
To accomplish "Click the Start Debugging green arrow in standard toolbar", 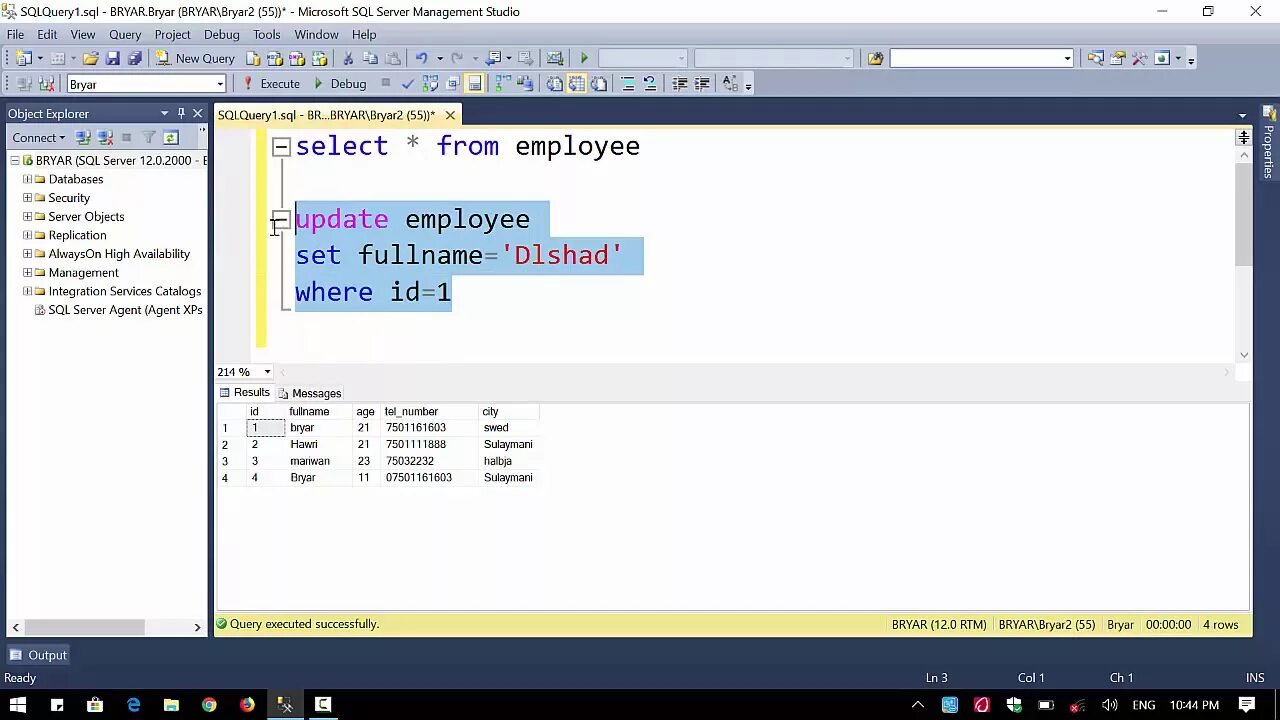I will pos(584,58).
